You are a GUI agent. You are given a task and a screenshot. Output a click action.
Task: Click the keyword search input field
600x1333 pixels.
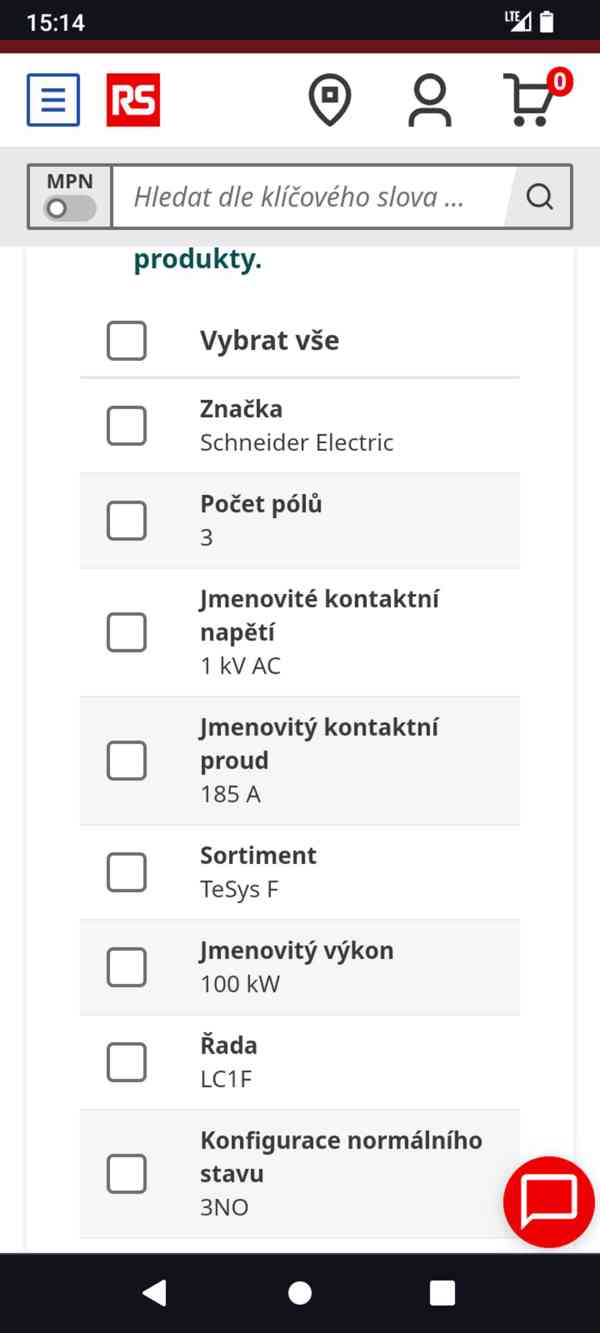click(310, 197)
